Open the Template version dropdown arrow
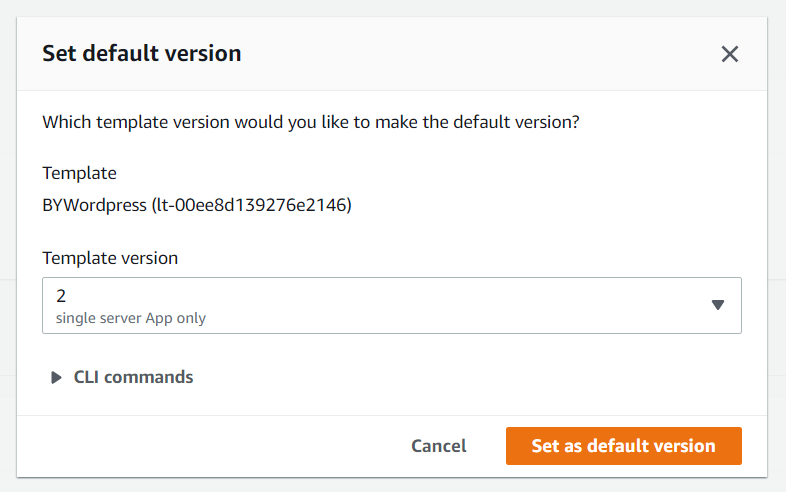This screenshot has width=786, height=492. 717,305
